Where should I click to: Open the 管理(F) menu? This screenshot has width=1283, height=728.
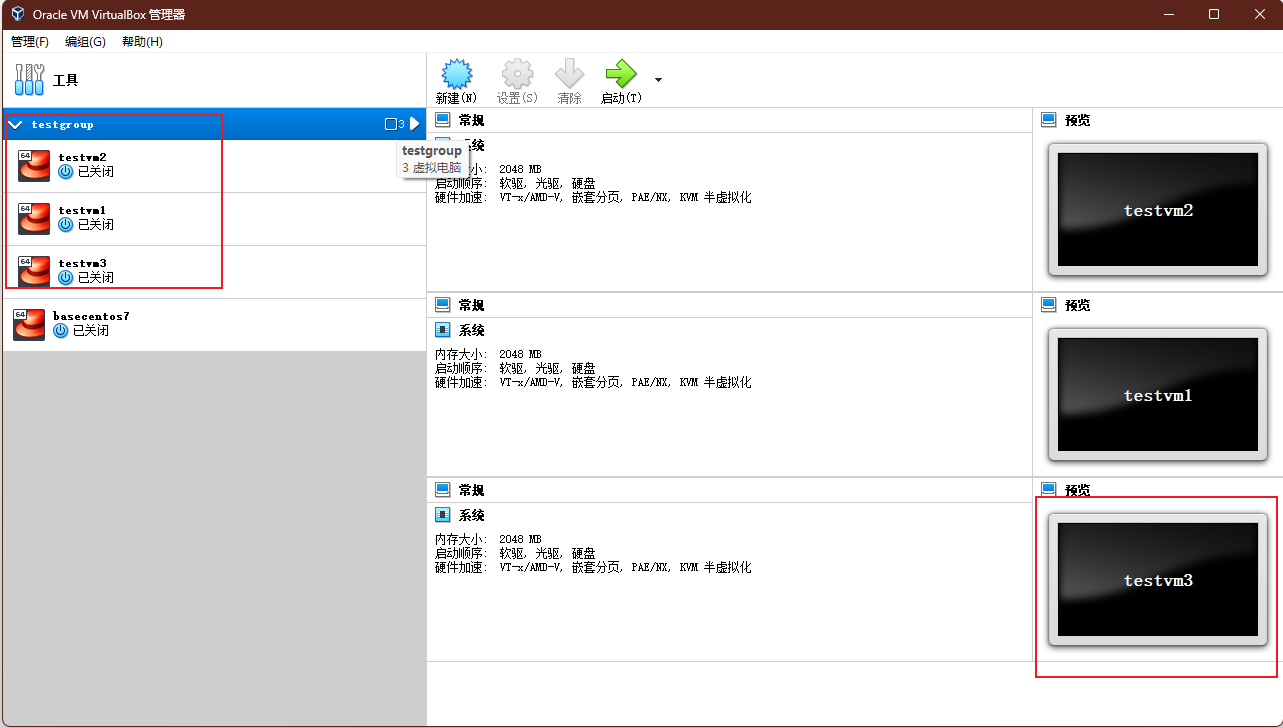coord(30,42)
